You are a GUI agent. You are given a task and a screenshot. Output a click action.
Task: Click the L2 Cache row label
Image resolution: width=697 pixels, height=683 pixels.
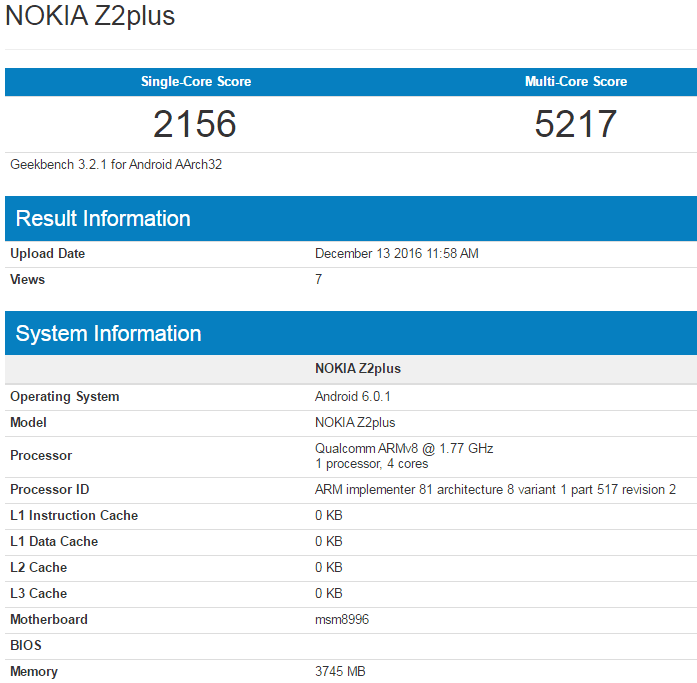(39, 568)
